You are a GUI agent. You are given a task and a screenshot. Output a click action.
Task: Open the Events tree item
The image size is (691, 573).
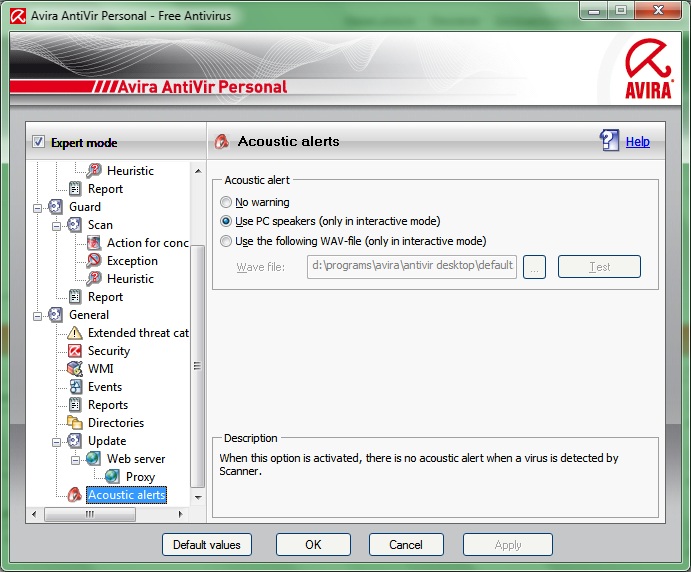[105, 387]
